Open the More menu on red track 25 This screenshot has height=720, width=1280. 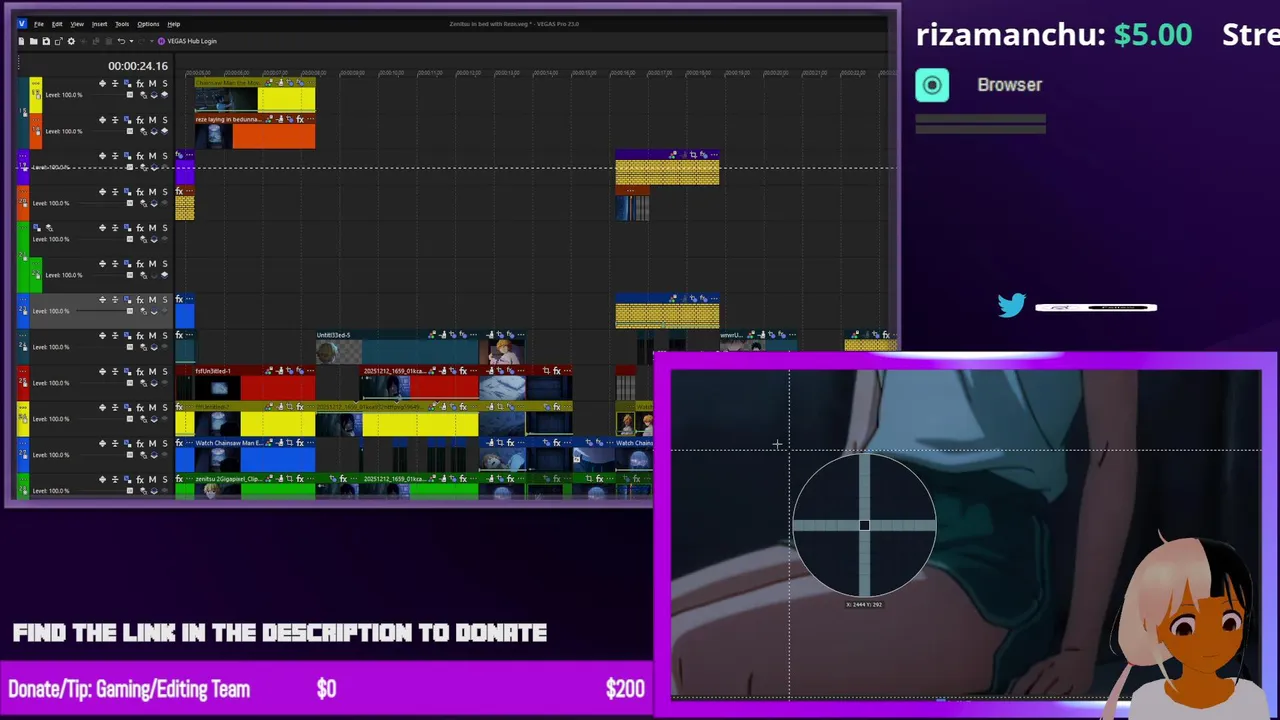tap(25, 372)
